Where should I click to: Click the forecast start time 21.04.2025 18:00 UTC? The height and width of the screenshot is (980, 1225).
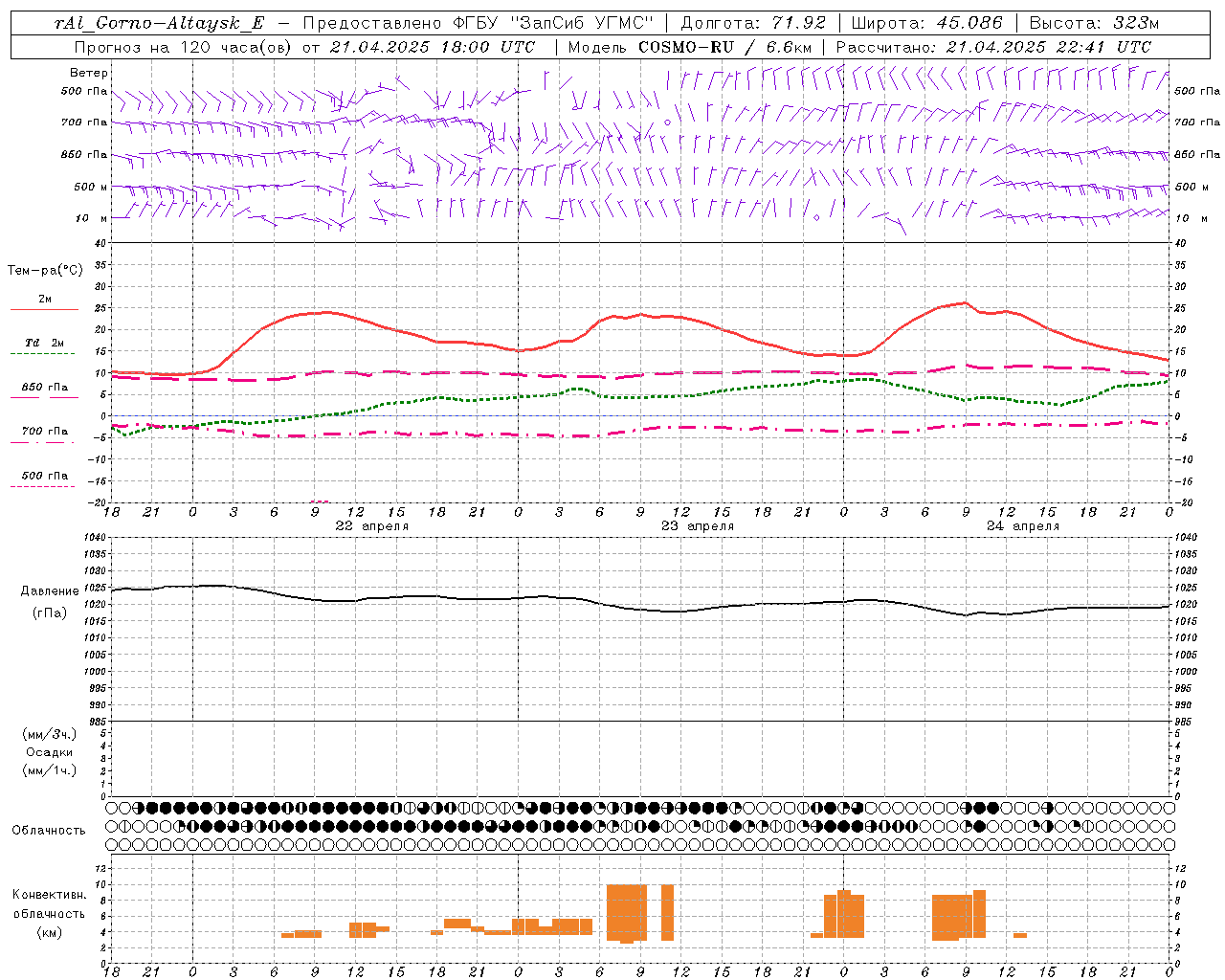432,47
